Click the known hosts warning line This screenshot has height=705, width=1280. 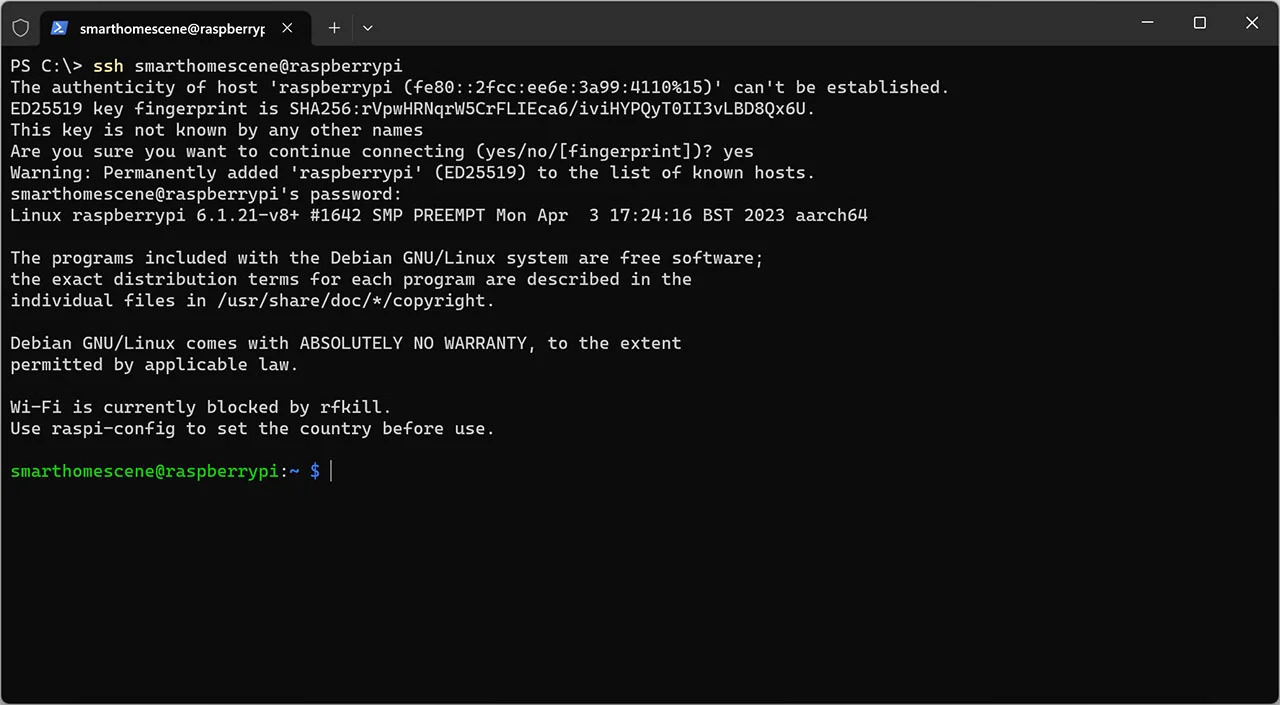[x=412, y=172]
